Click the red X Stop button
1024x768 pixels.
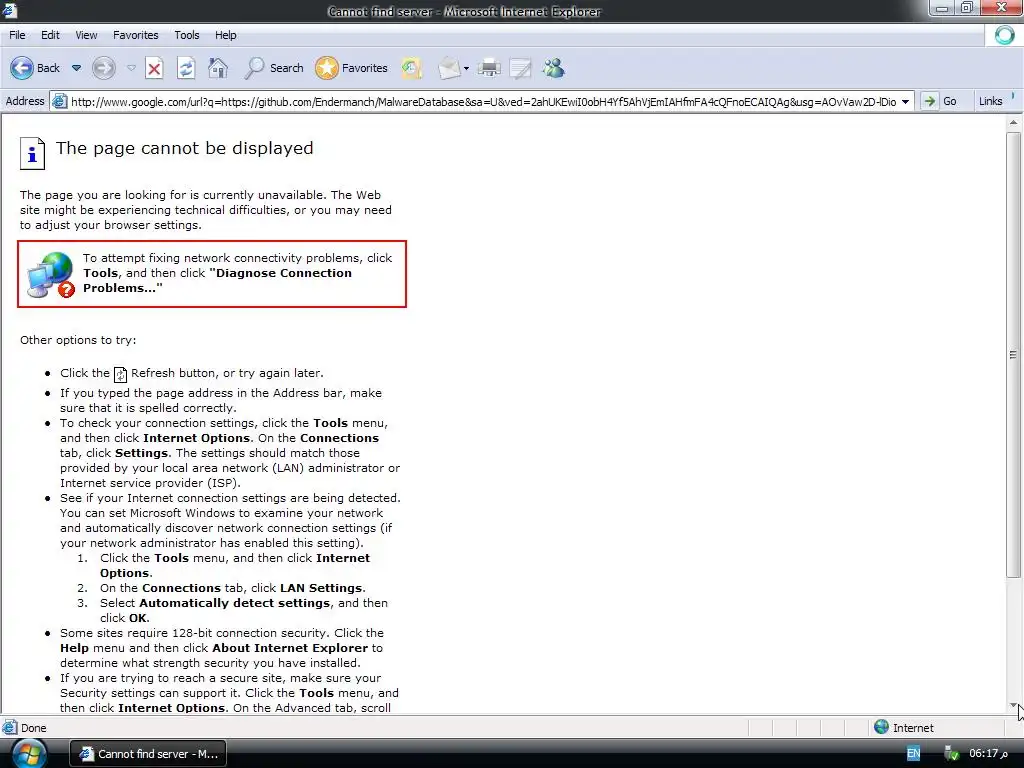154,68
